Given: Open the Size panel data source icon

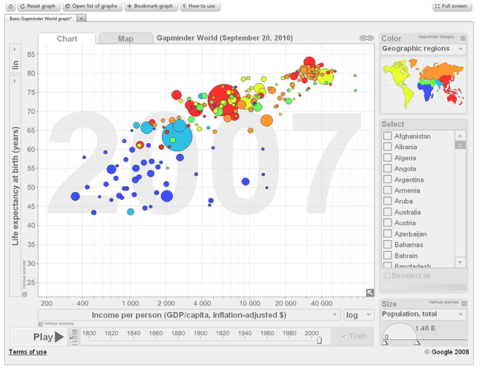Looking at the screenshot, I should tap(464, 303).
